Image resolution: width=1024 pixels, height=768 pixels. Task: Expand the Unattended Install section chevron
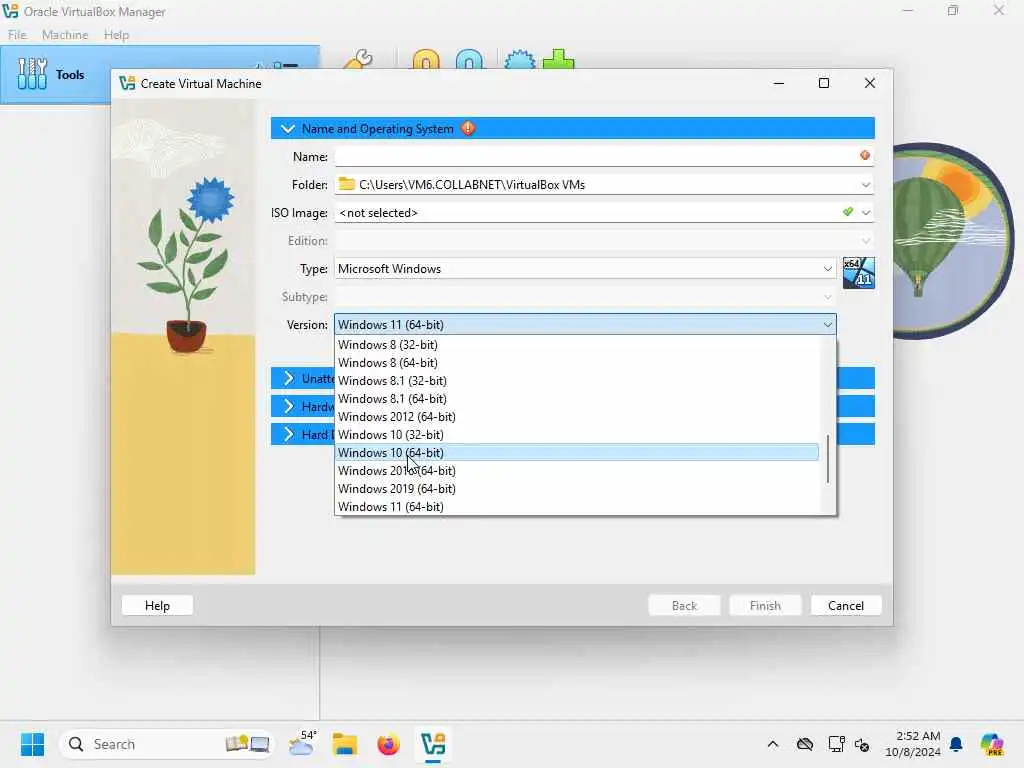pos(289,379)
